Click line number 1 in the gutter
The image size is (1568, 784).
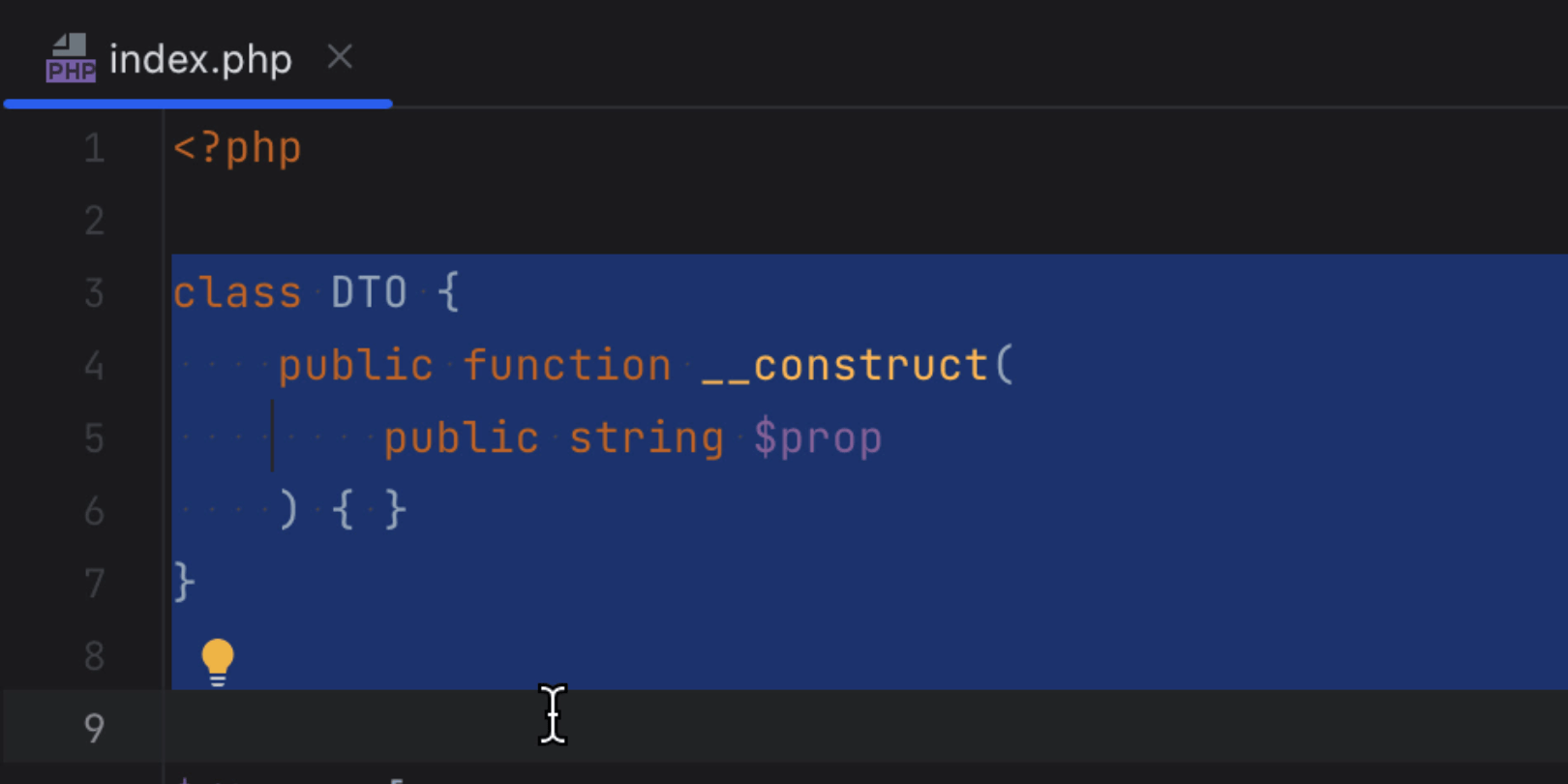(x=94, y=149)
